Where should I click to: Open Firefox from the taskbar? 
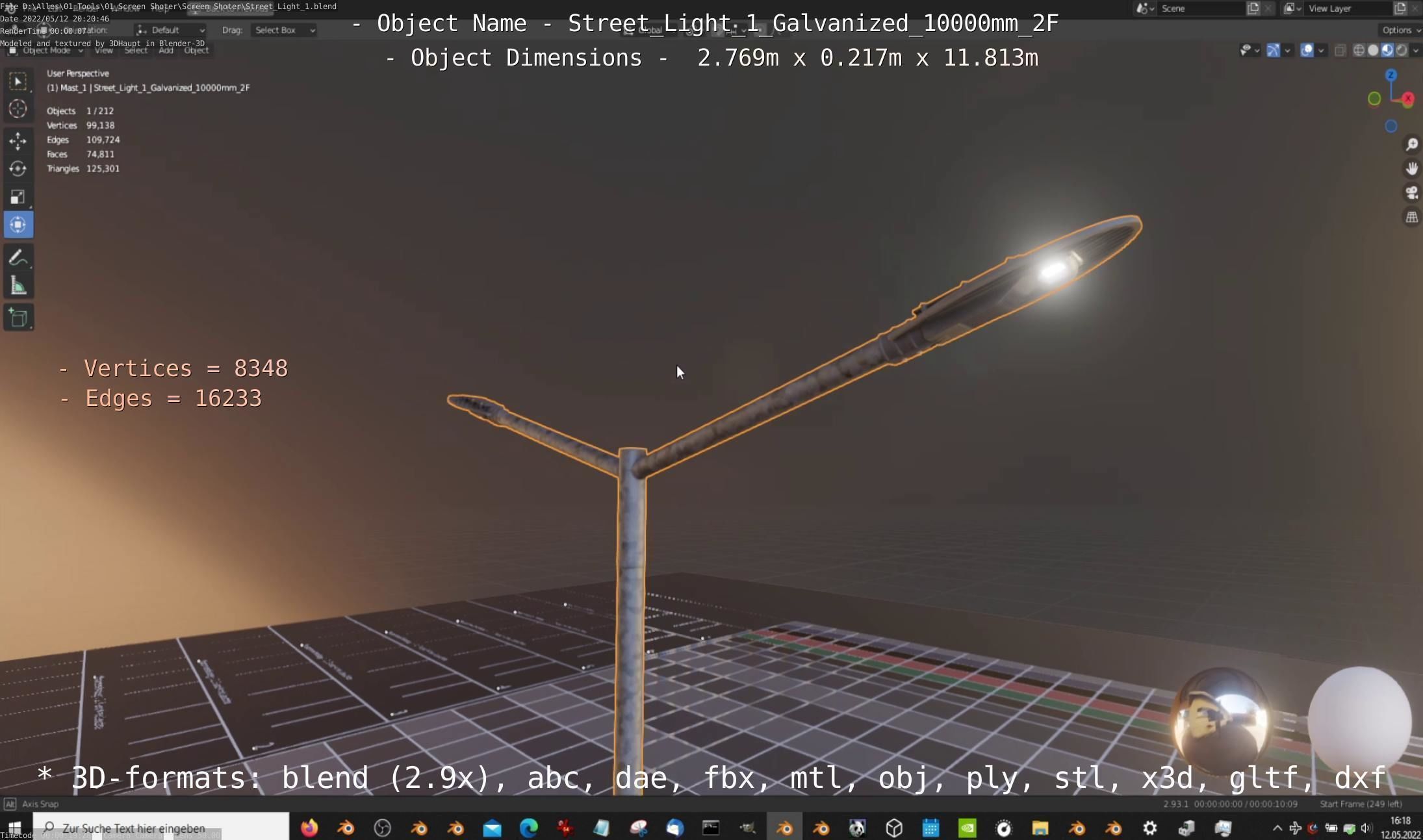pos(309,828)
